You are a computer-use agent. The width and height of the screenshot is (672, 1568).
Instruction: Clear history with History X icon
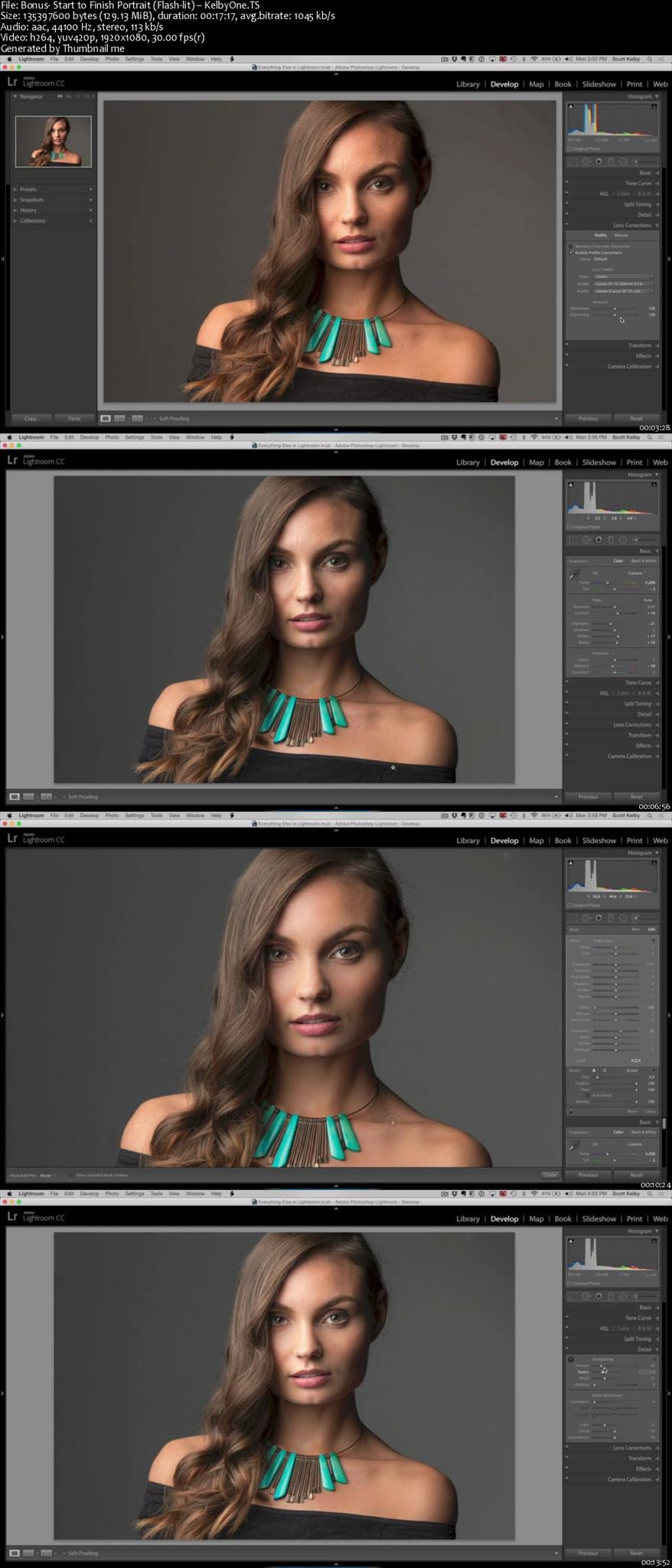90,210
